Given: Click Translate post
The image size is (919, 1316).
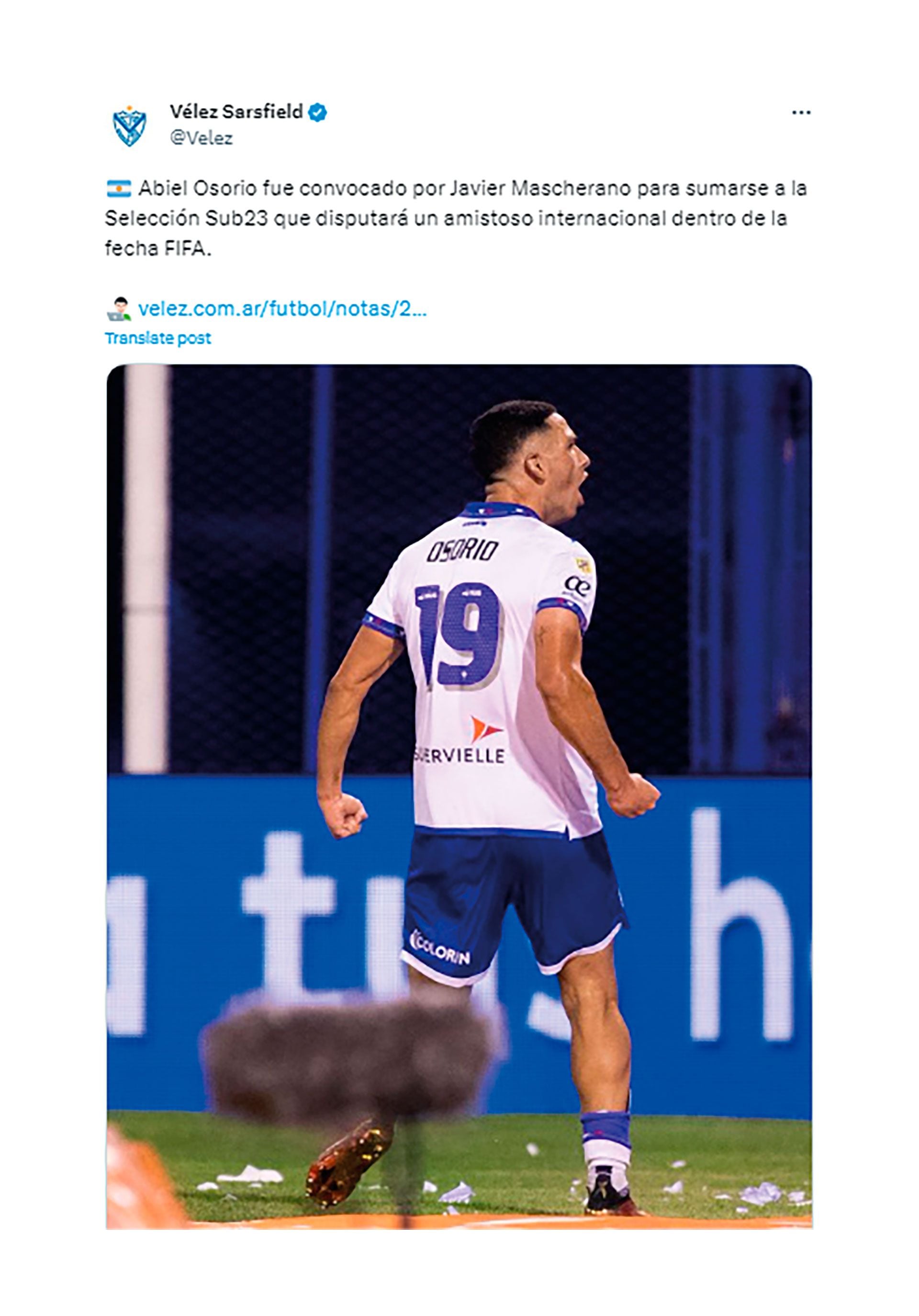Looking at the screenshot, I should pos(158,338).
